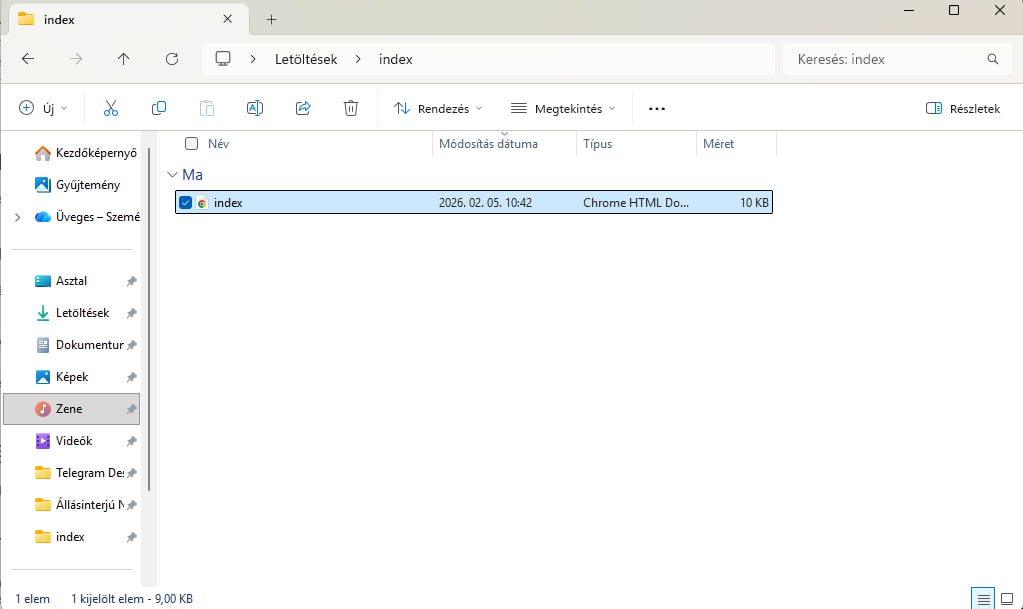This screenshot has height=609, width=1023.
Task: Click the Keresés: index search field
Action: (885, 59)
